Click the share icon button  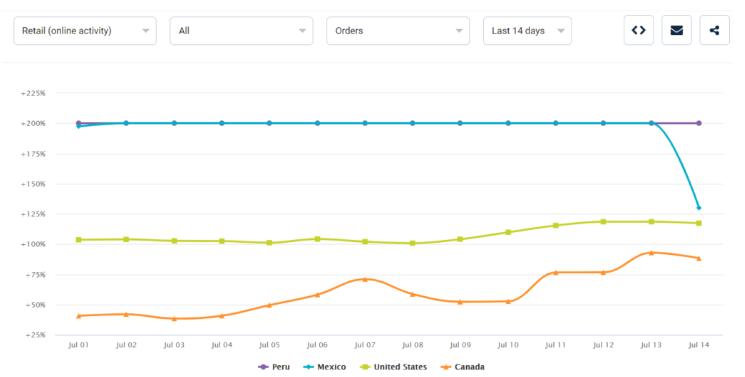(714, 30)
